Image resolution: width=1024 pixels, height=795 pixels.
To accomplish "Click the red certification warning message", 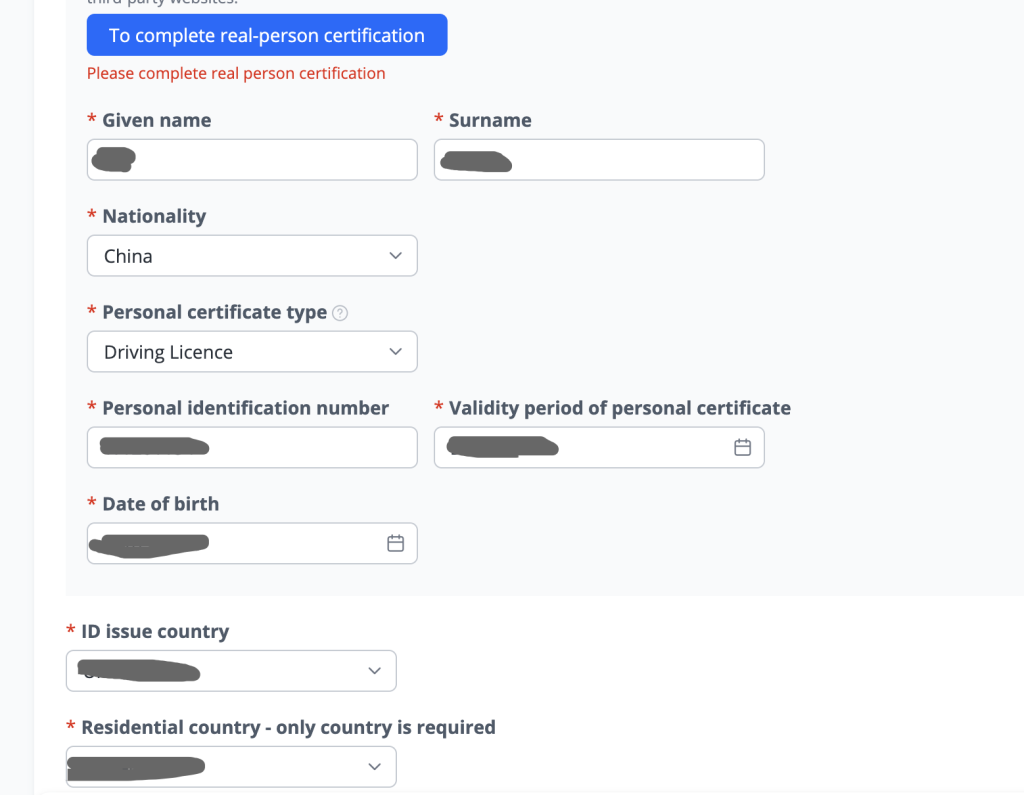I will click(x=236, y=73).
